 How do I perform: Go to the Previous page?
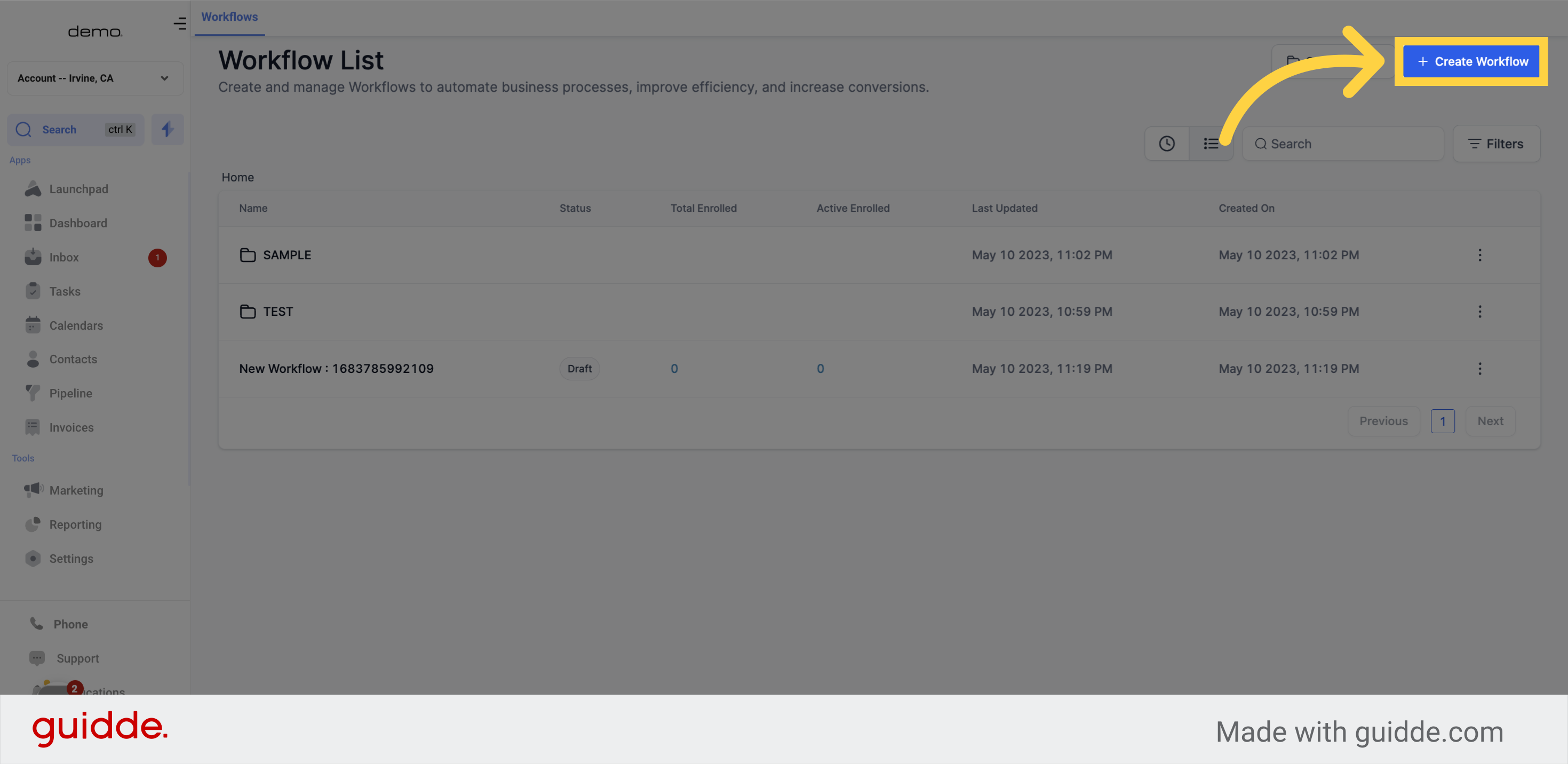pos(1383,421)
